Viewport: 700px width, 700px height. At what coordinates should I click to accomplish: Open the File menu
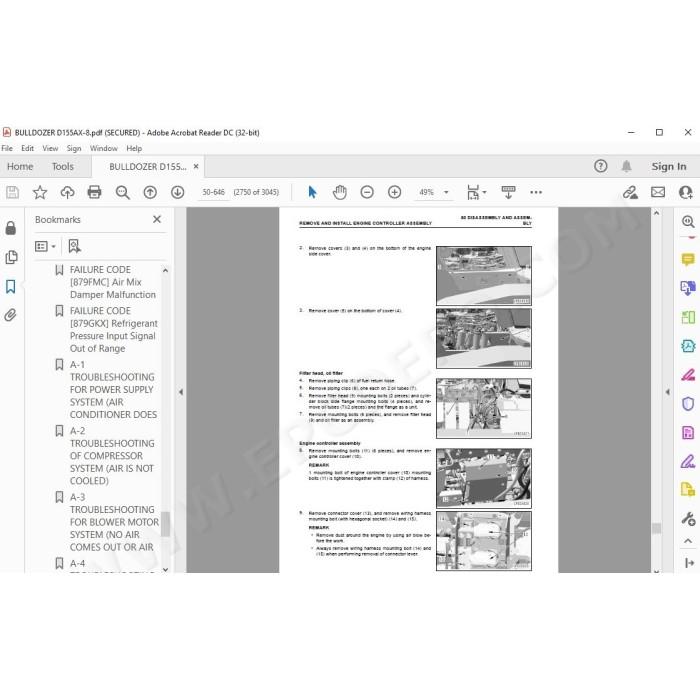click(x=7, y=148)
